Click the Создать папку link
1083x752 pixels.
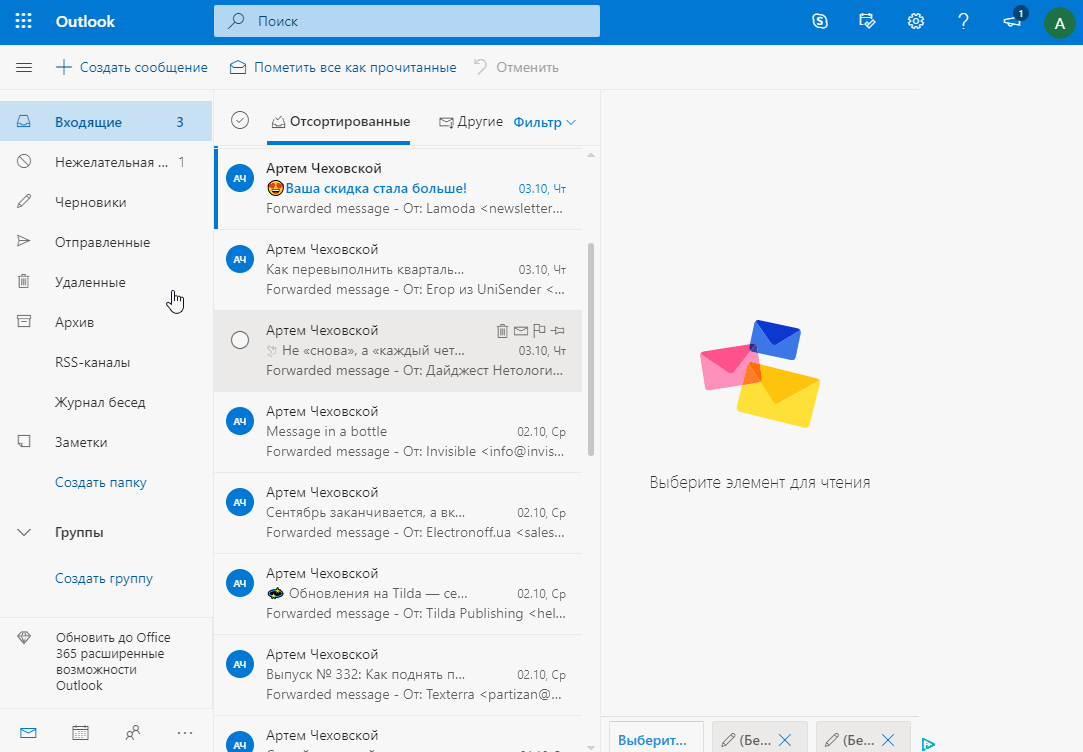101,483
